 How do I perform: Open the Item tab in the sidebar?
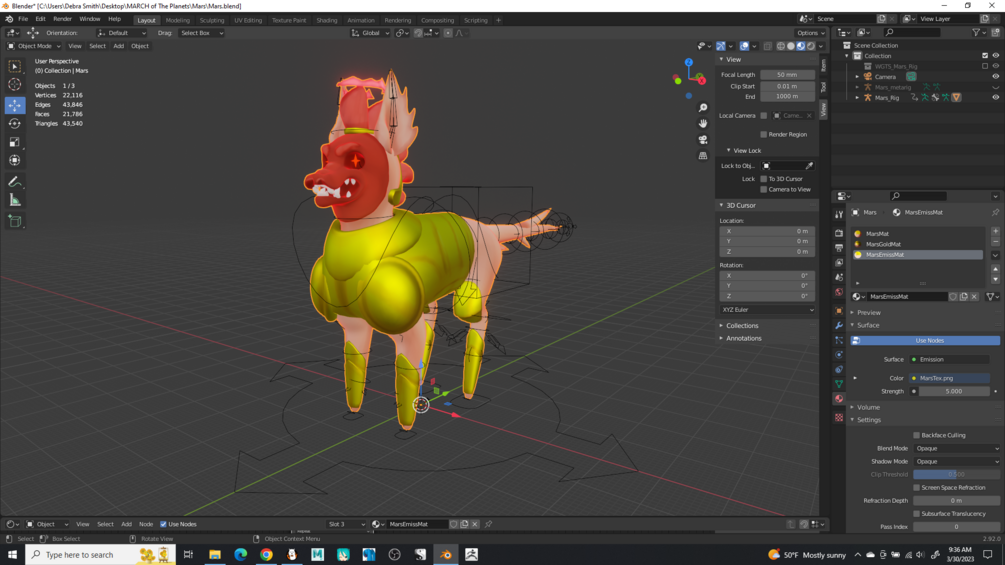click(x=824, y=65)
